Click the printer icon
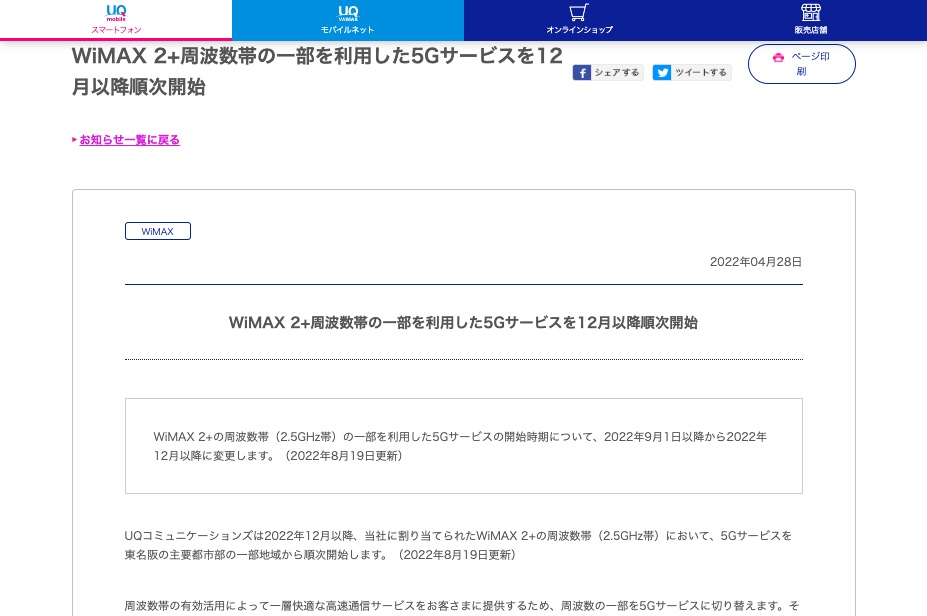Viewport: 927px width, 616px height. point(778,57)
